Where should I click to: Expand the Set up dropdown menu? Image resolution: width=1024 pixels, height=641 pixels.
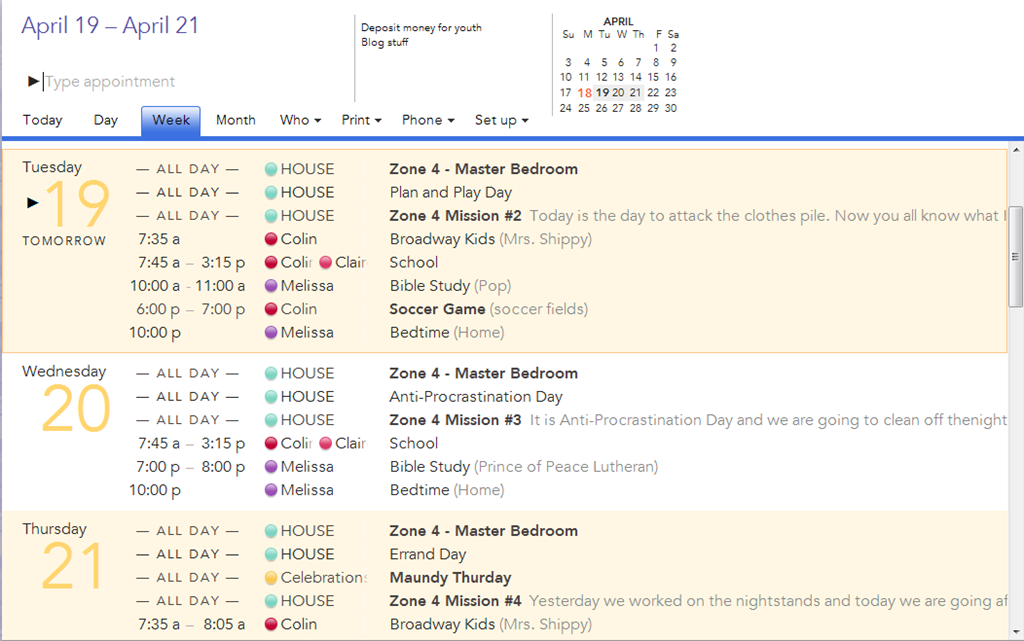coord(502,120)
